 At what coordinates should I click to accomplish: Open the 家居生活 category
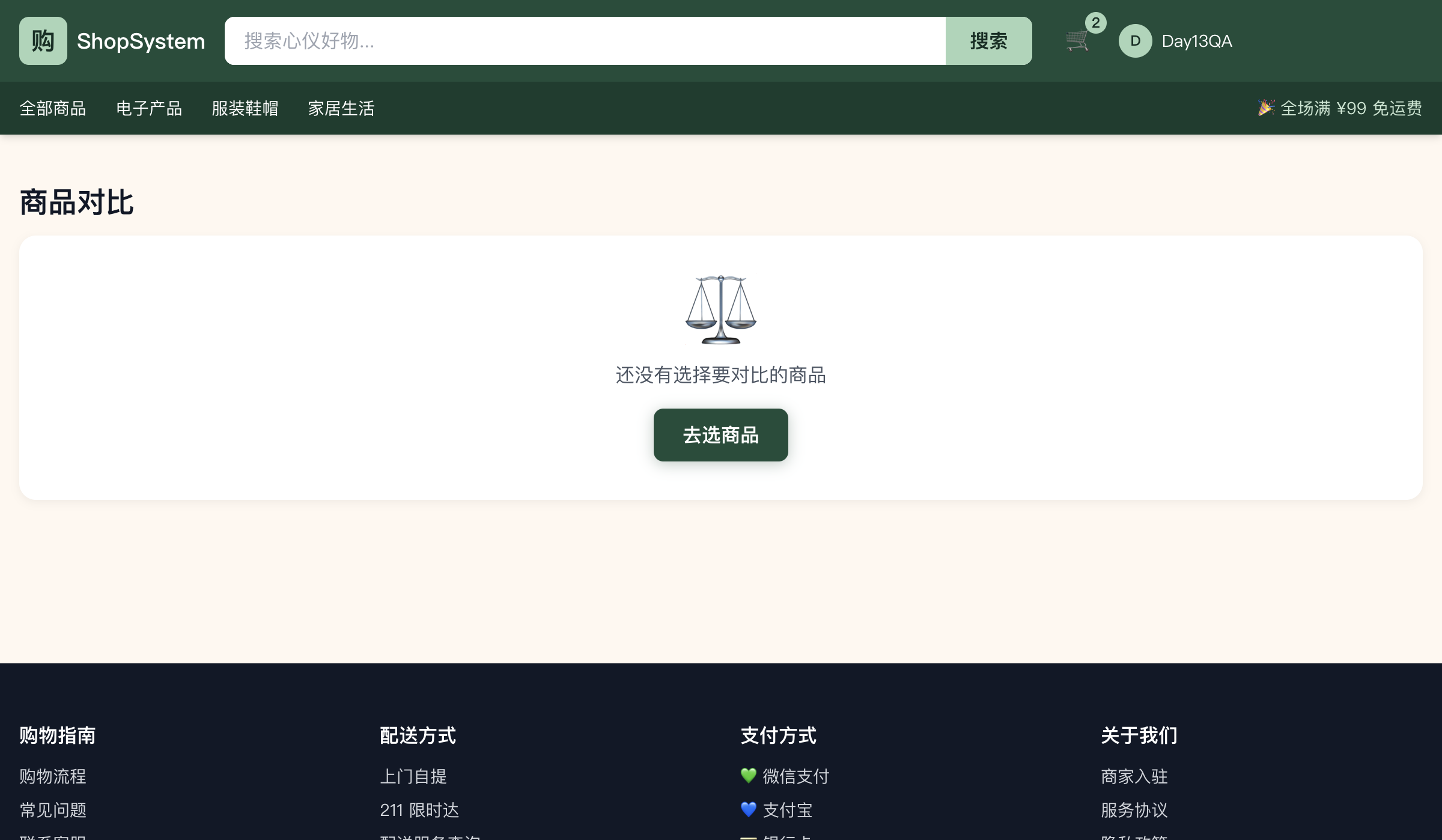(341, 108)
